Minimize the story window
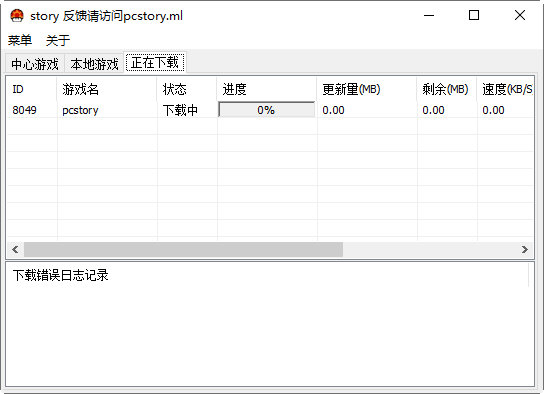The image size is (544, 394). (x=429, y=15)
